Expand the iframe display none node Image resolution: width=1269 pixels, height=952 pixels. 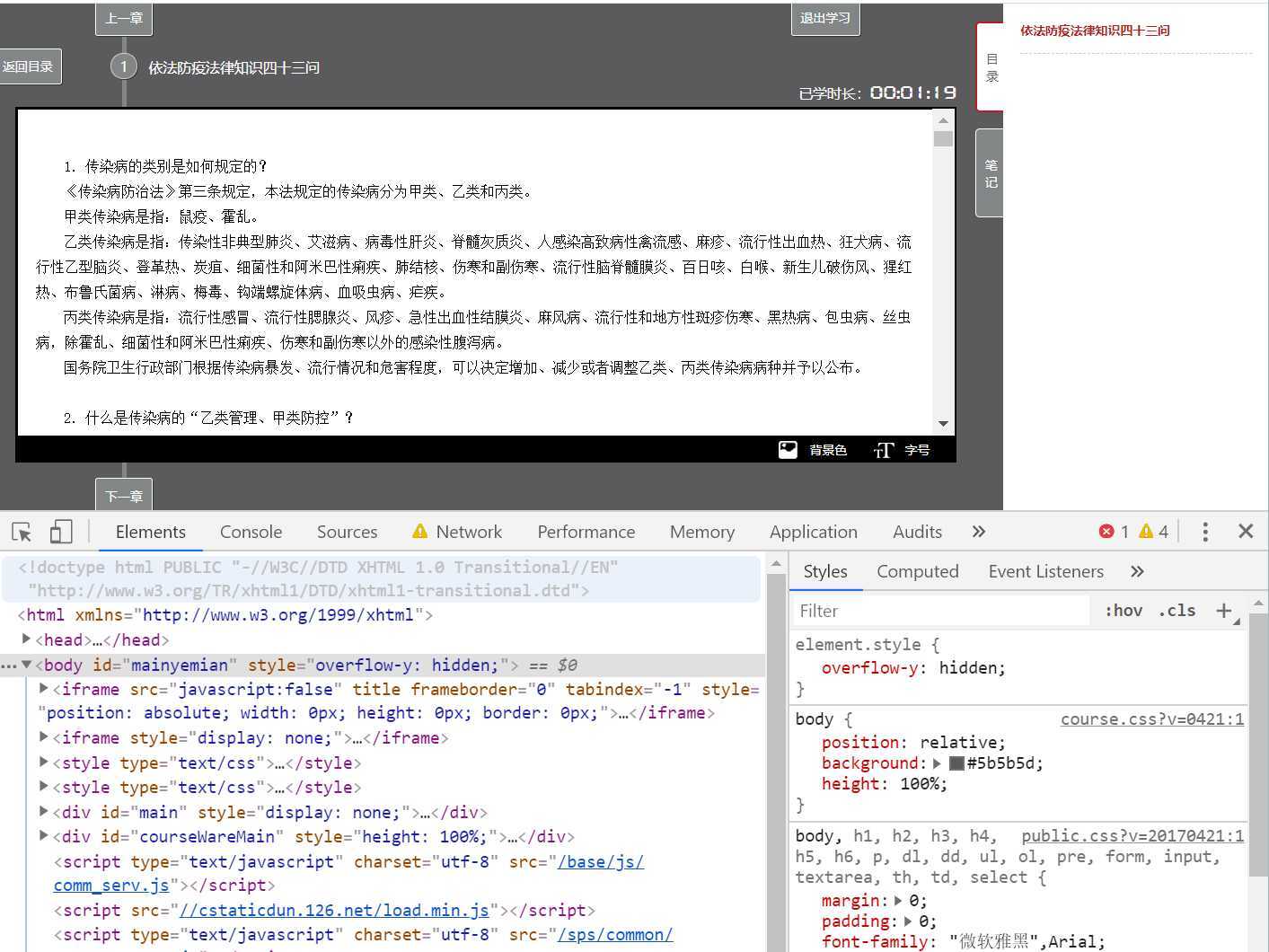[43, 737]
